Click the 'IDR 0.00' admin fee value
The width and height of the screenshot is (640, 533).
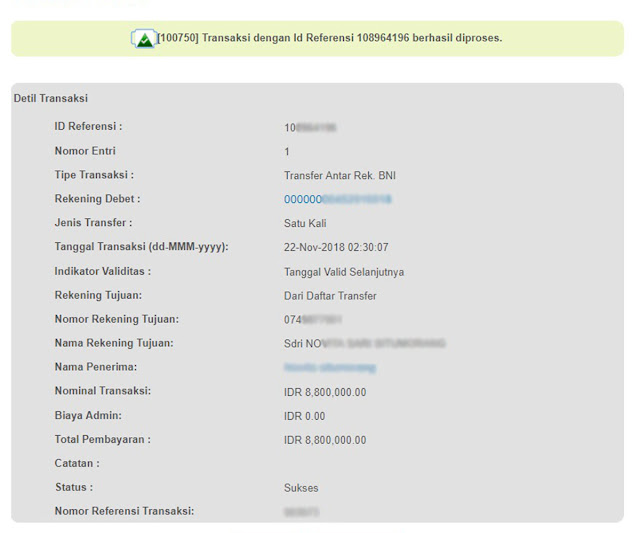coord(304,416)
